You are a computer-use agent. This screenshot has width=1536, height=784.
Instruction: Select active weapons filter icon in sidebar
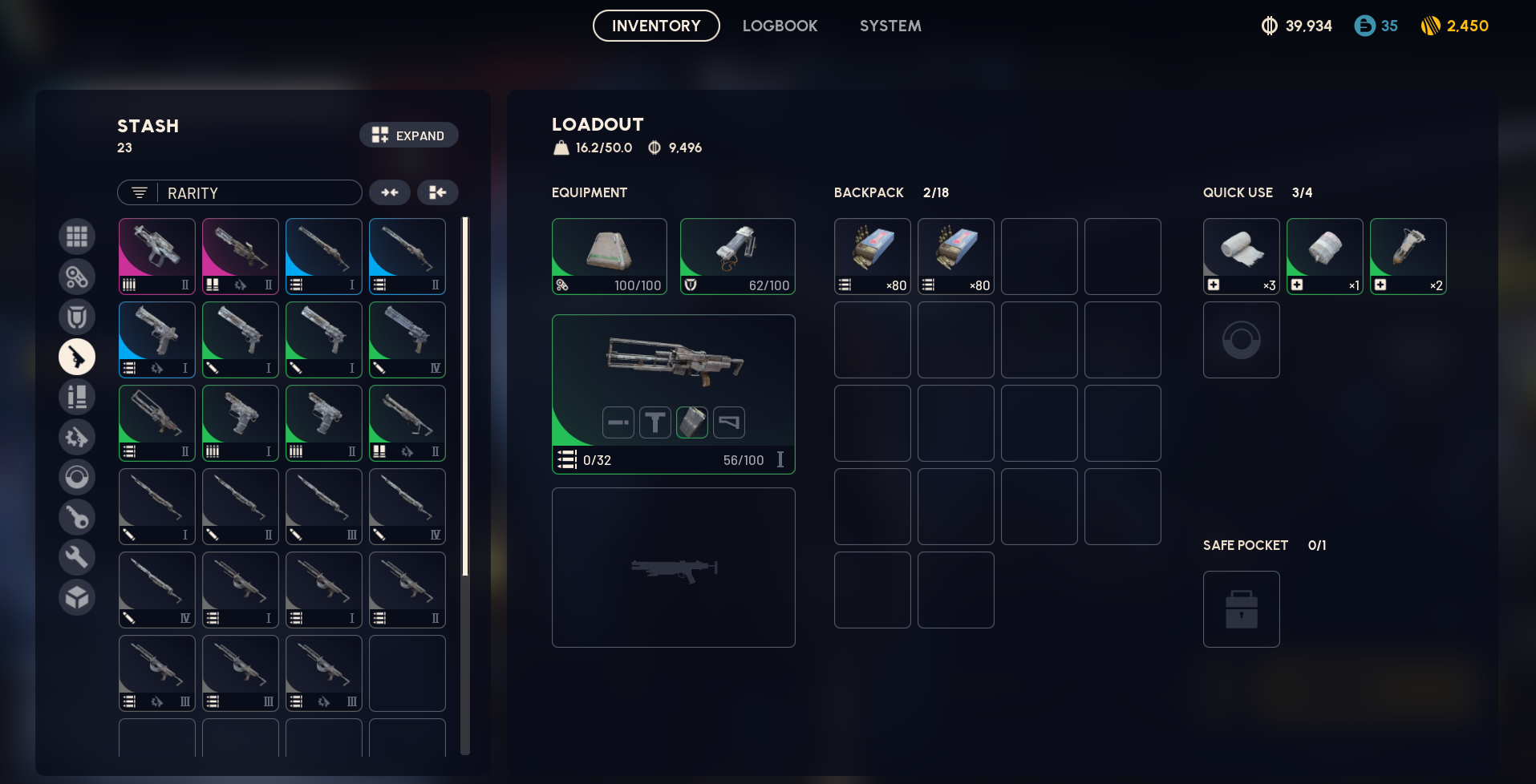tap(77, 357)
